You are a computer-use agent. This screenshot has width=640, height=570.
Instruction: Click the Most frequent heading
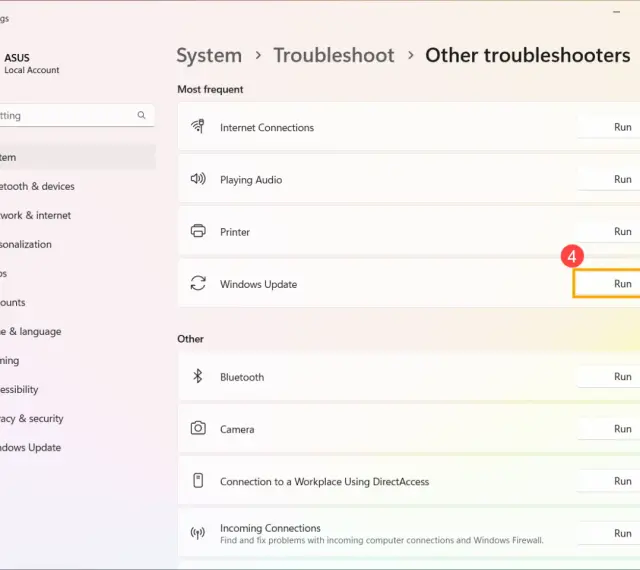click(210, 89)
